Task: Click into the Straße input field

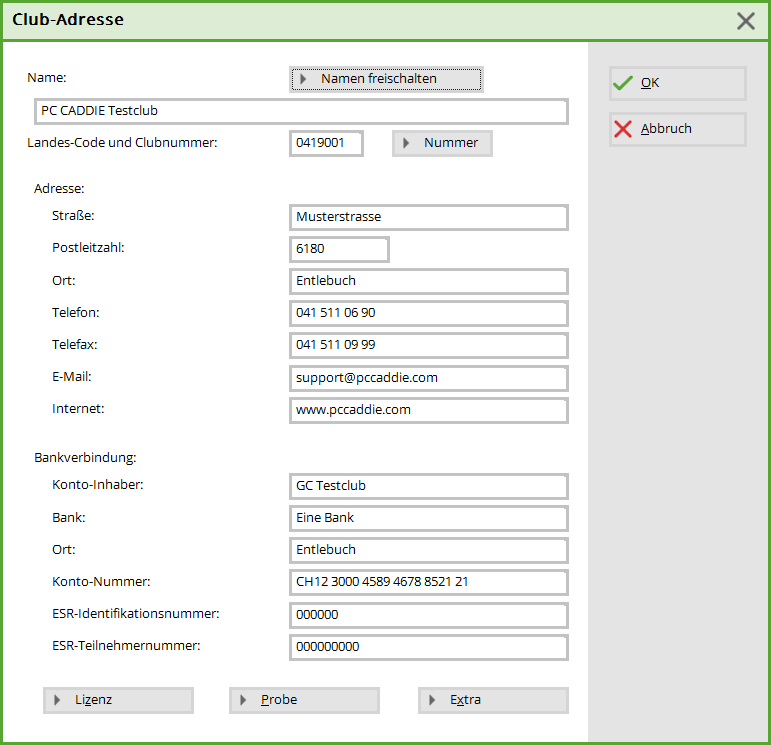Action: click(428, 217)
